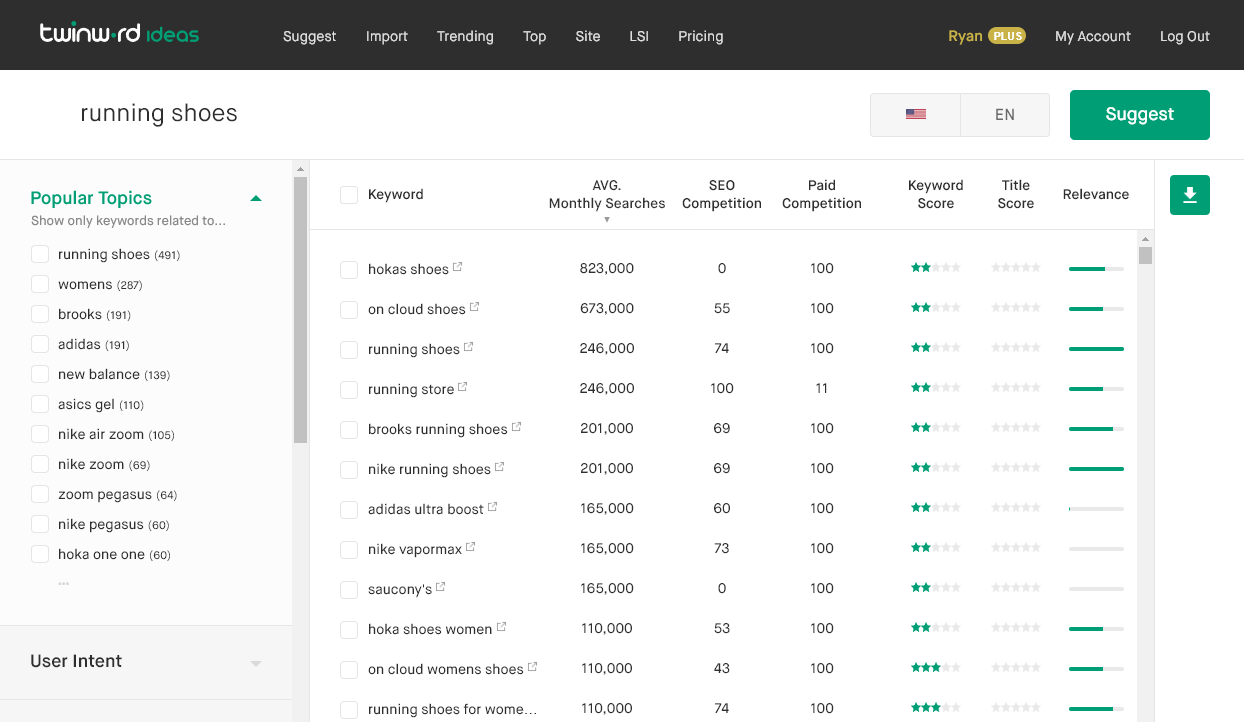Check the brooks topic checkbox
The width and height of the screenshot is (1244, 722).
[40, 314]
